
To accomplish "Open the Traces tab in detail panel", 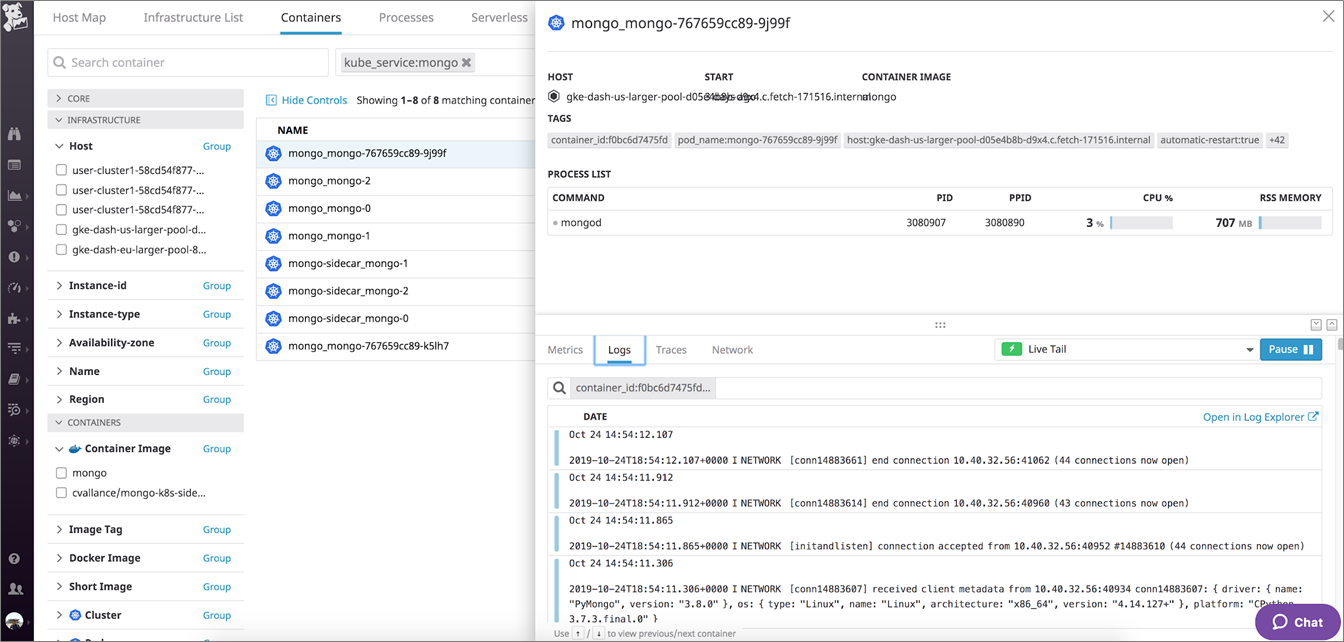I will point(671,350).
